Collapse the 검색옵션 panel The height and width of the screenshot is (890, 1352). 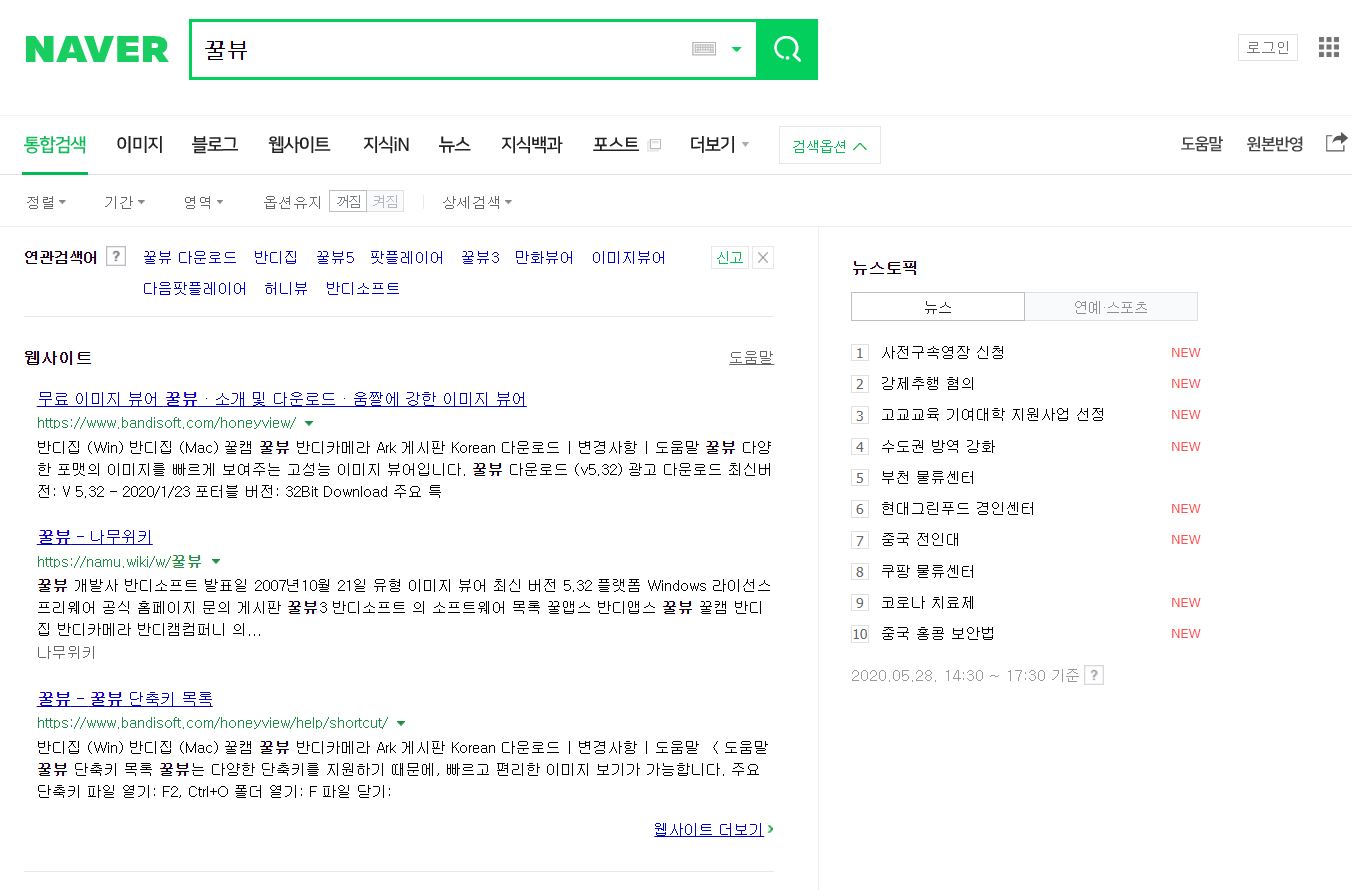[830, 145]
